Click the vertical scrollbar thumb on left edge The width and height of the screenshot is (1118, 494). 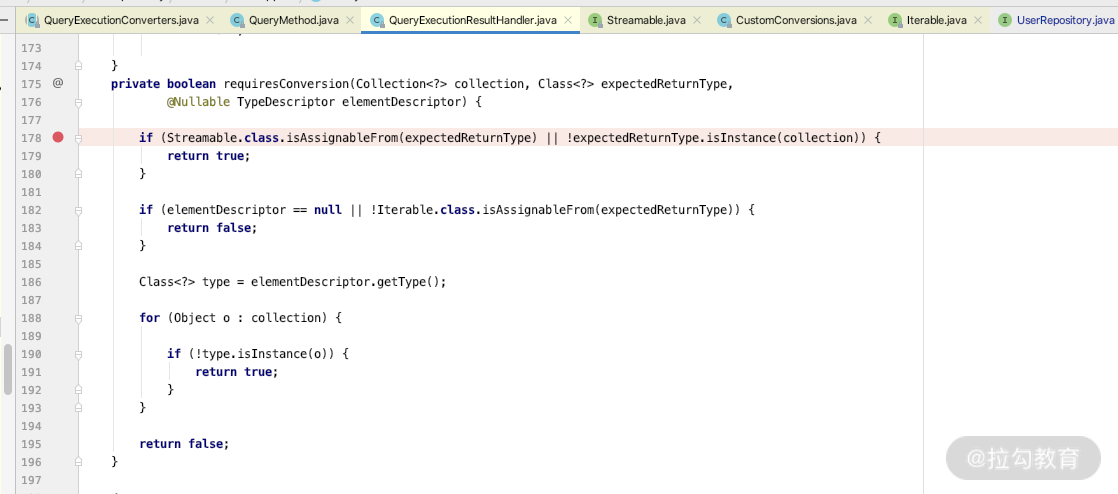tap(7, 370)
